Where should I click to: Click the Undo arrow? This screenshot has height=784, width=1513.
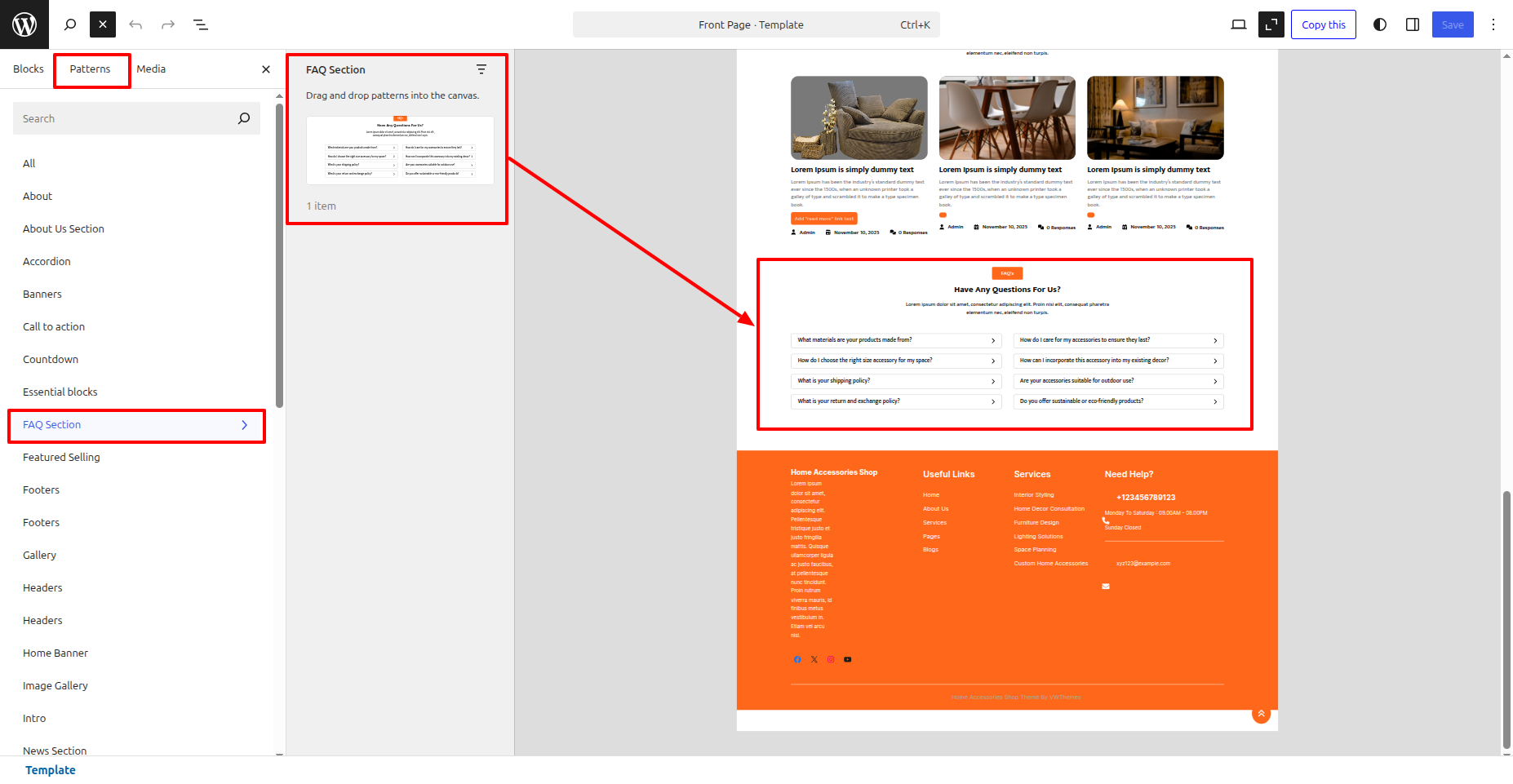coord(135,24)
